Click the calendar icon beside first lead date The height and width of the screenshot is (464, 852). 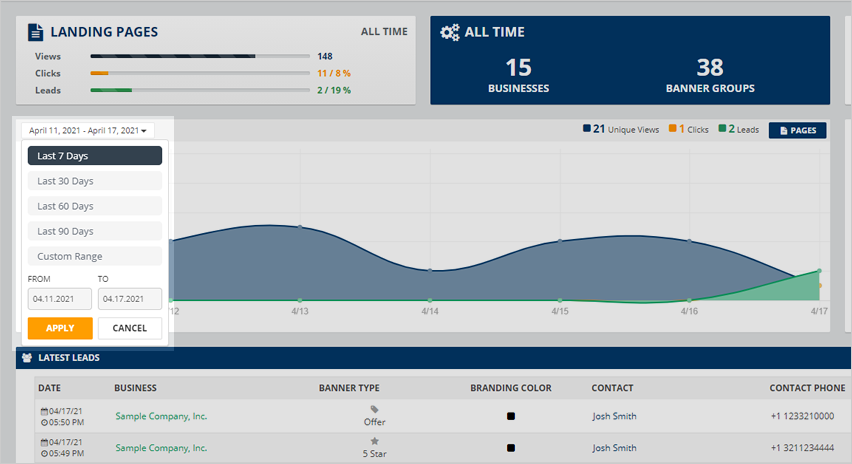(x=43, y=411)
